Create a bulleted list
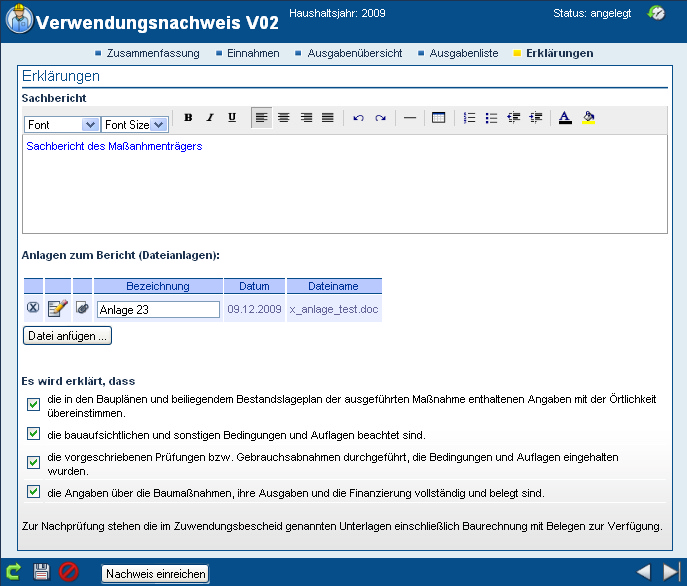The width and height of the screenshot is (687, 586). tap(491, 117)
